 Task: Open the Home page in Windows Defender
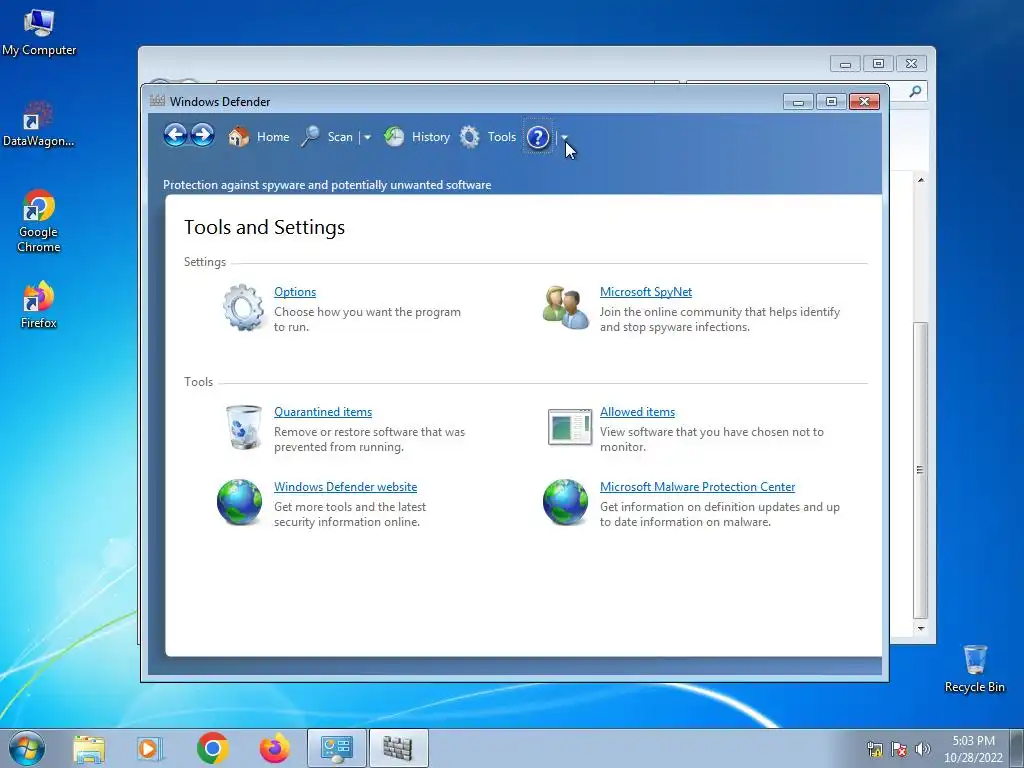pos(259,136)
